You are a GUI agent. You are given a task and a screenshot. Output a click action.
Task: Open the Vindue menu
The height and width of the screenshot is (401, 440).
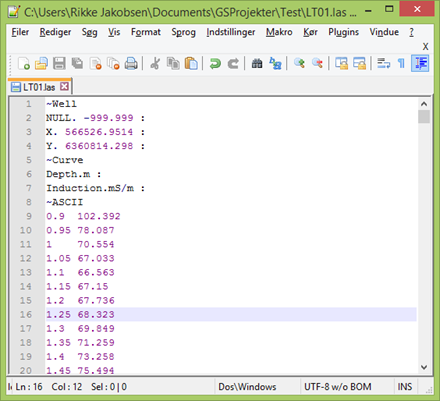click(384, 32)
